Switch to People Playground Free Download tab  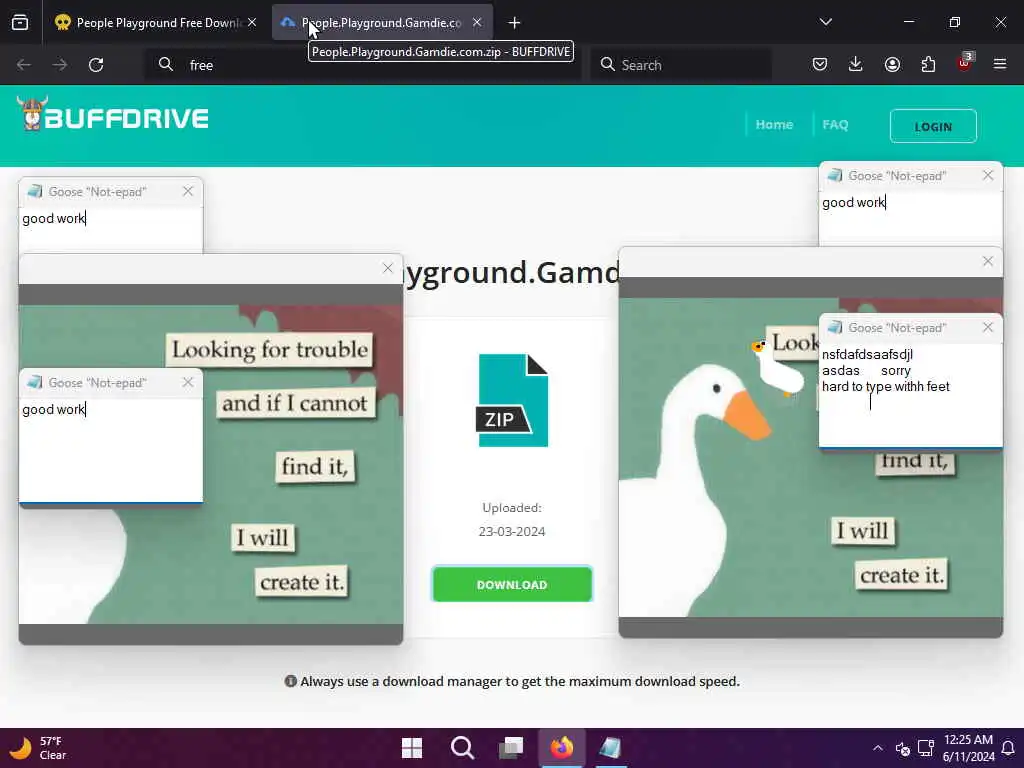pyautogui.click(x=155, y=23)
